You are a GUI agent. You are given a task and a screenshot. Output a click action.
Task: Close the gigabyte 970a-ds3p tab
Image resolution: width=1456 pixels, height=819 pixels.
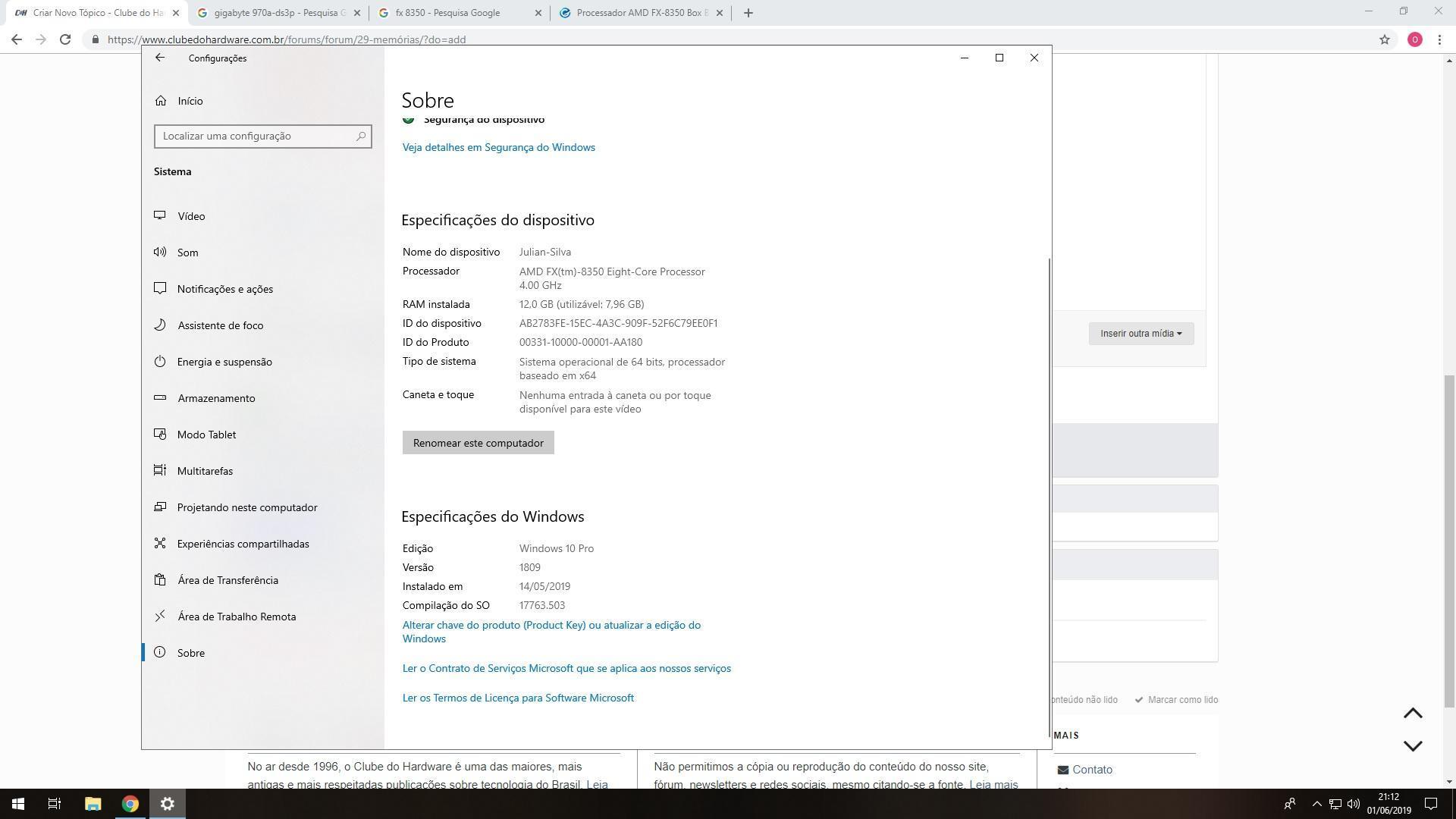coord(357,13)
